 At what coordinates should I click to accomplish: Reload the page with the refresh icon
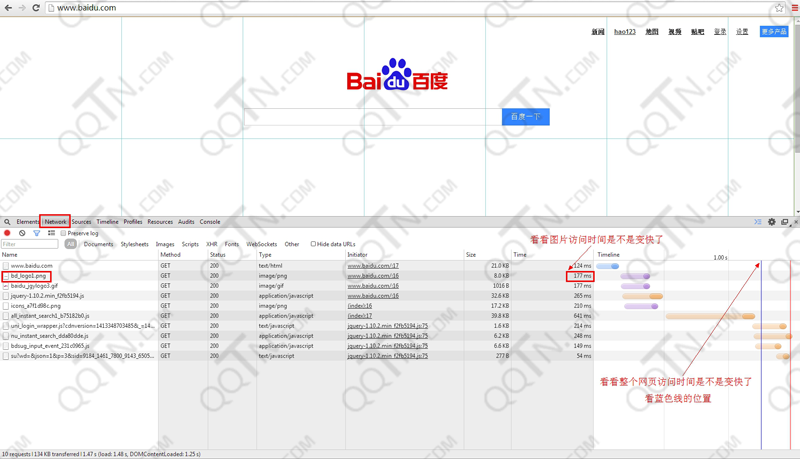coord(36,8)
